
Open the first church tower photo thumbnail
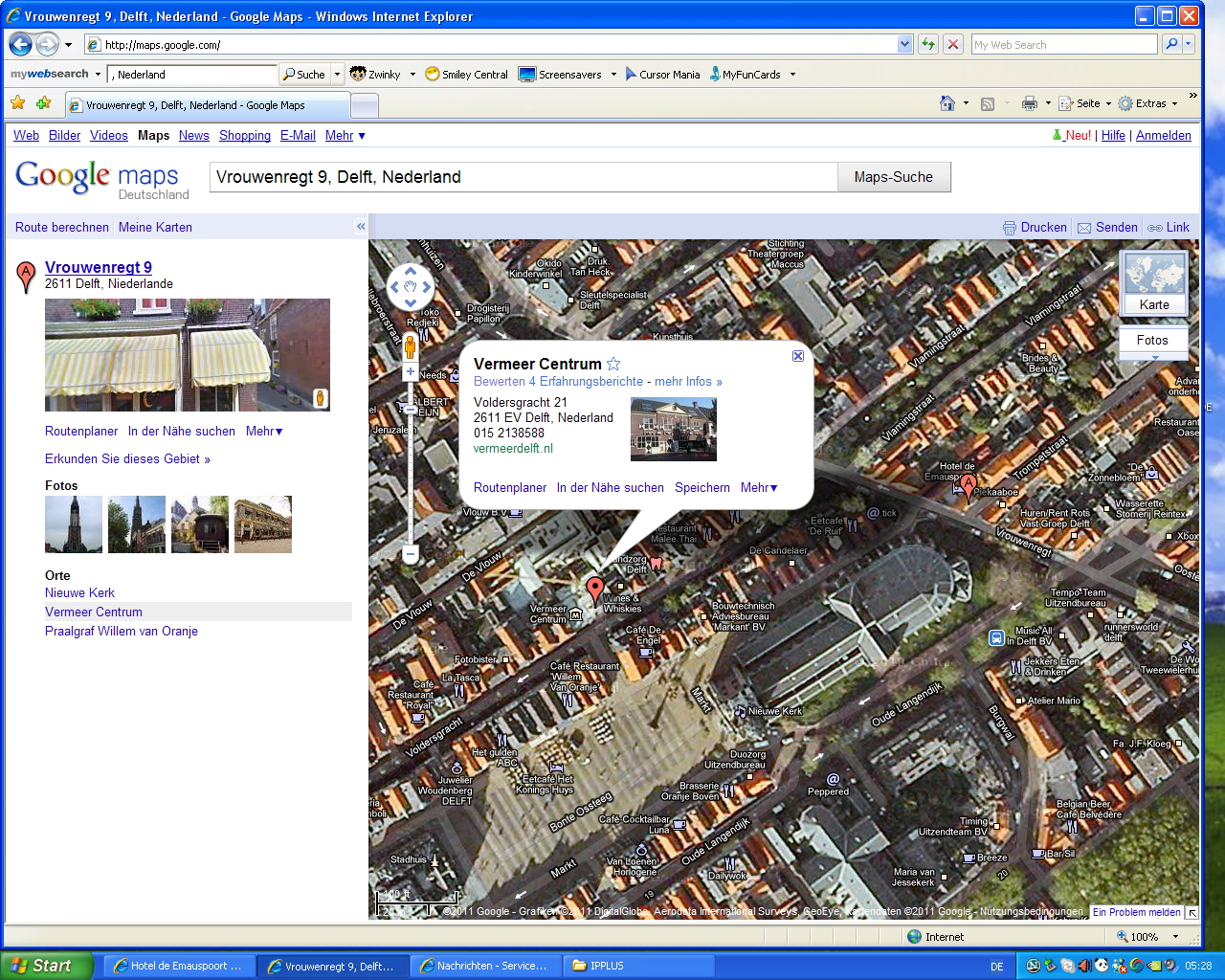(74, 524)
